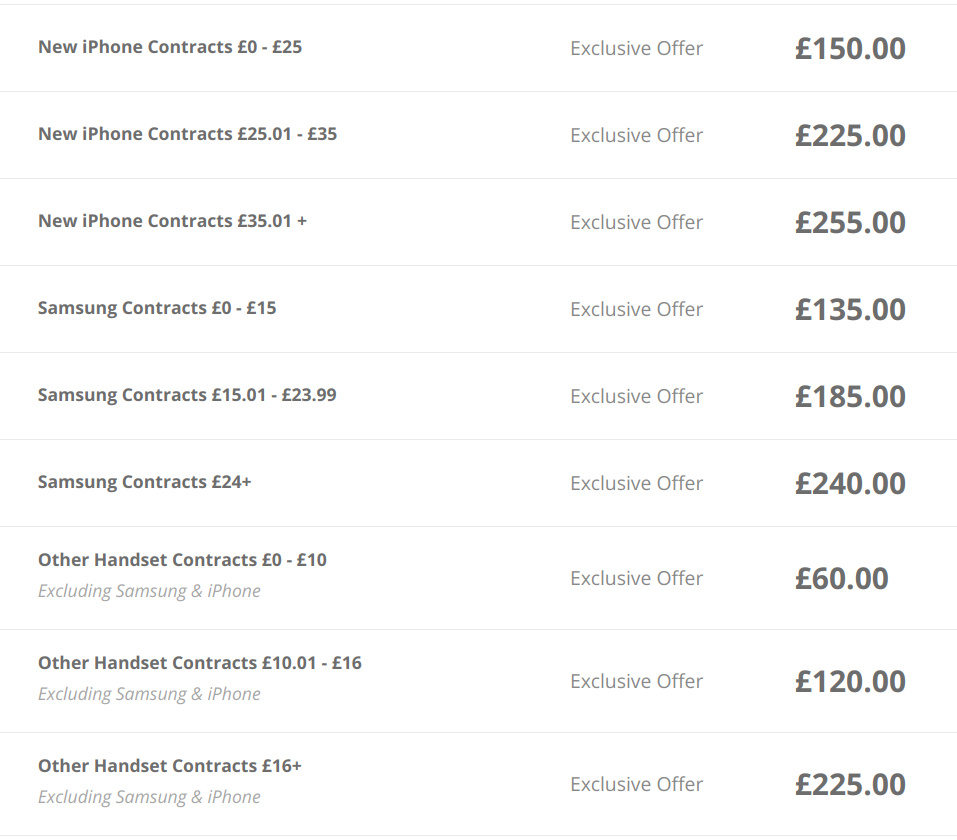Click the £120.00 cashback amount
Image resolution: width=957 pixels, height=840 pixels.
[850, 681]
